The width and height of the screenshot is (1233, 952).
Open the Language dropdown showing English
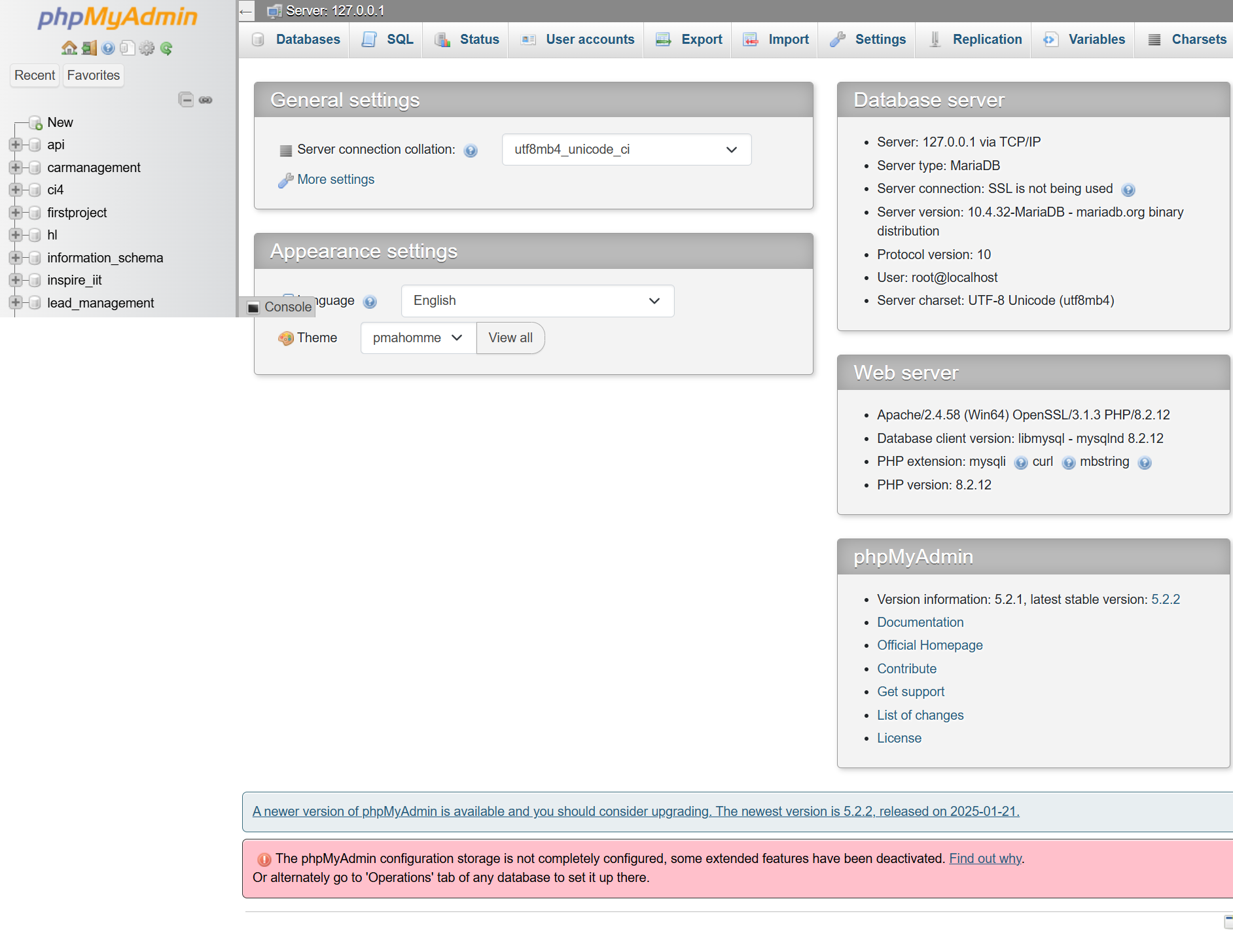coord(537,300)
